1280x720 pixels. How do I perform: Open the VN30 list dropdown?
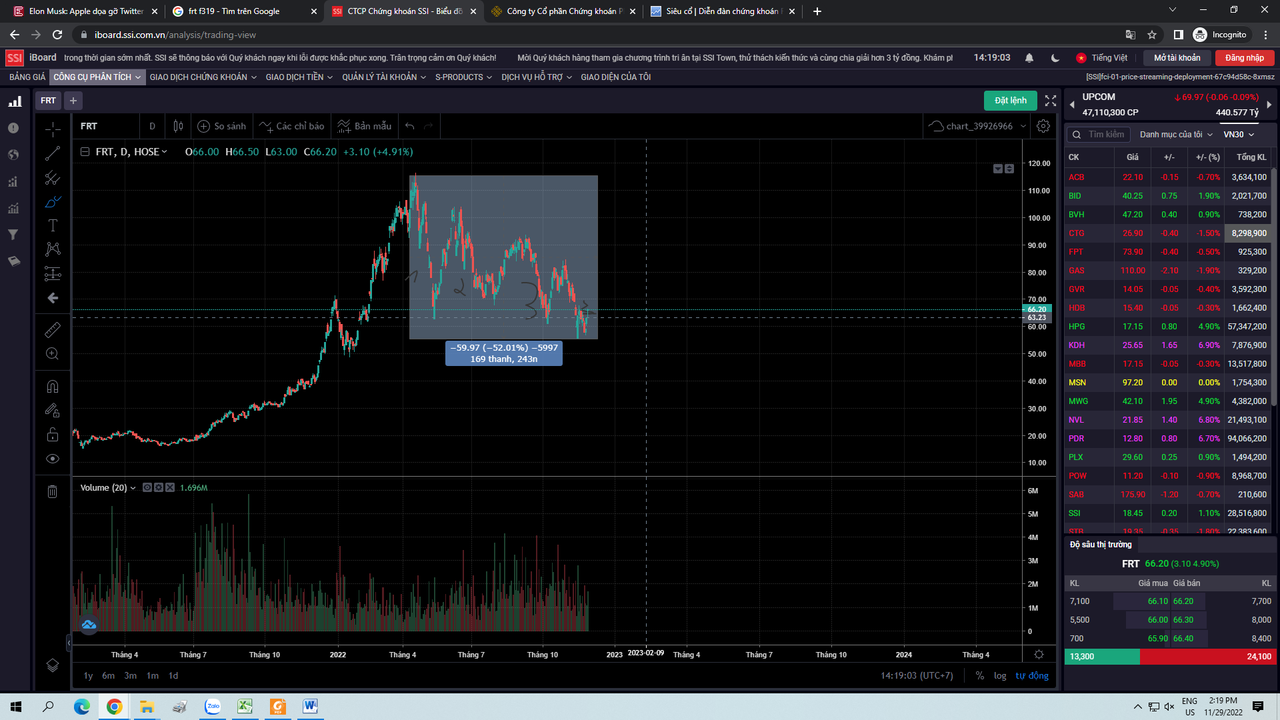coord(1238,134)
